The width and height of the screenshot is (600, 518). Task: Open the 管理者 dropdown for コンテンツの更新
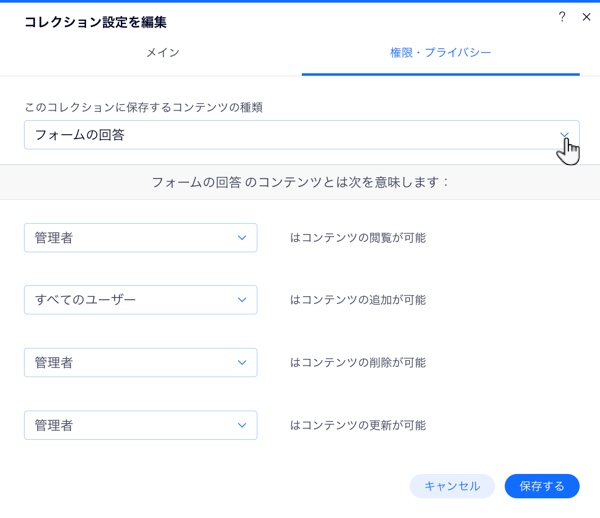pyautogui.click(x=140, y=425)
